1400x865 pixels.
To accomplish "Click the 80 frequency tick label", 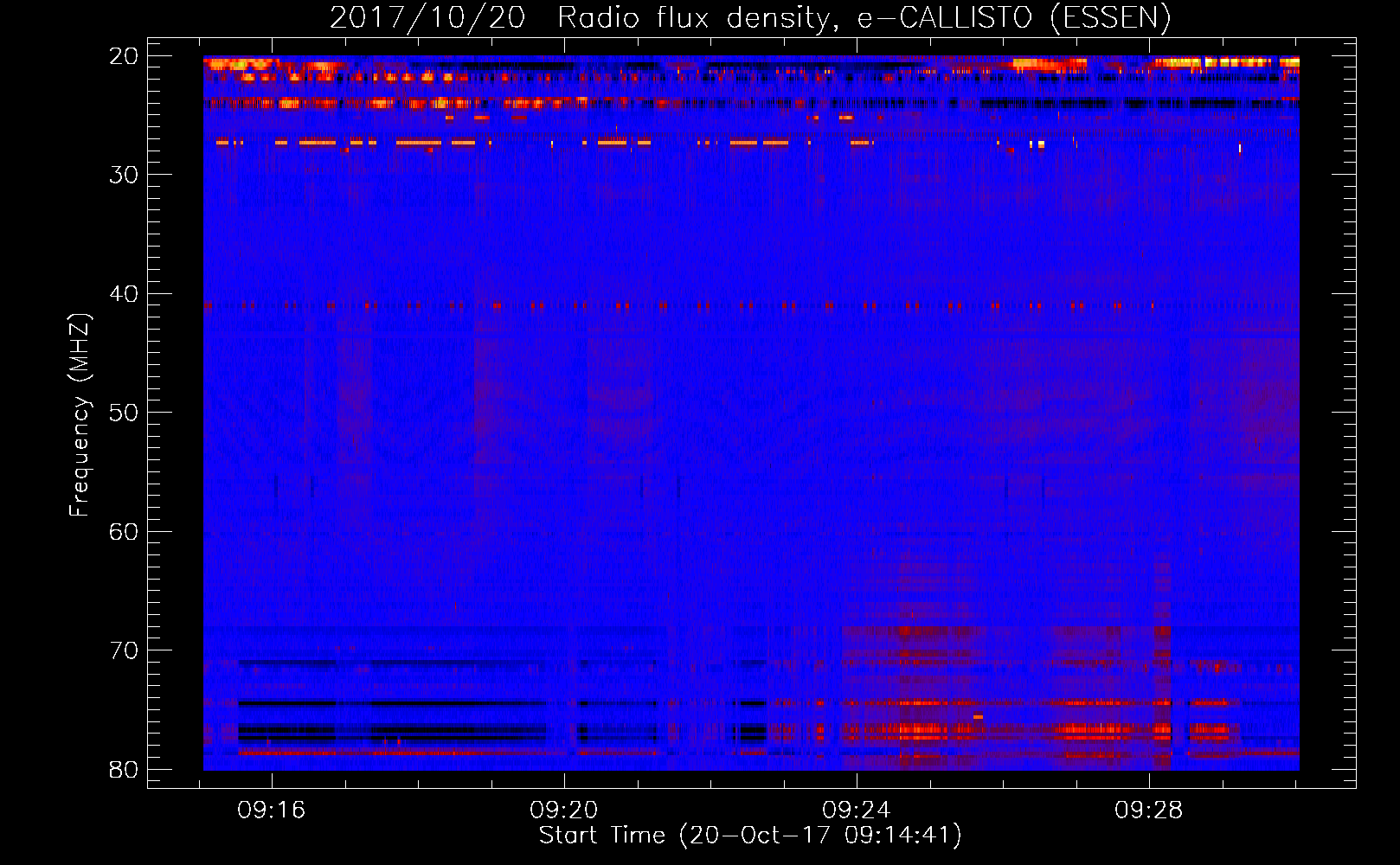I will [124, 770].
